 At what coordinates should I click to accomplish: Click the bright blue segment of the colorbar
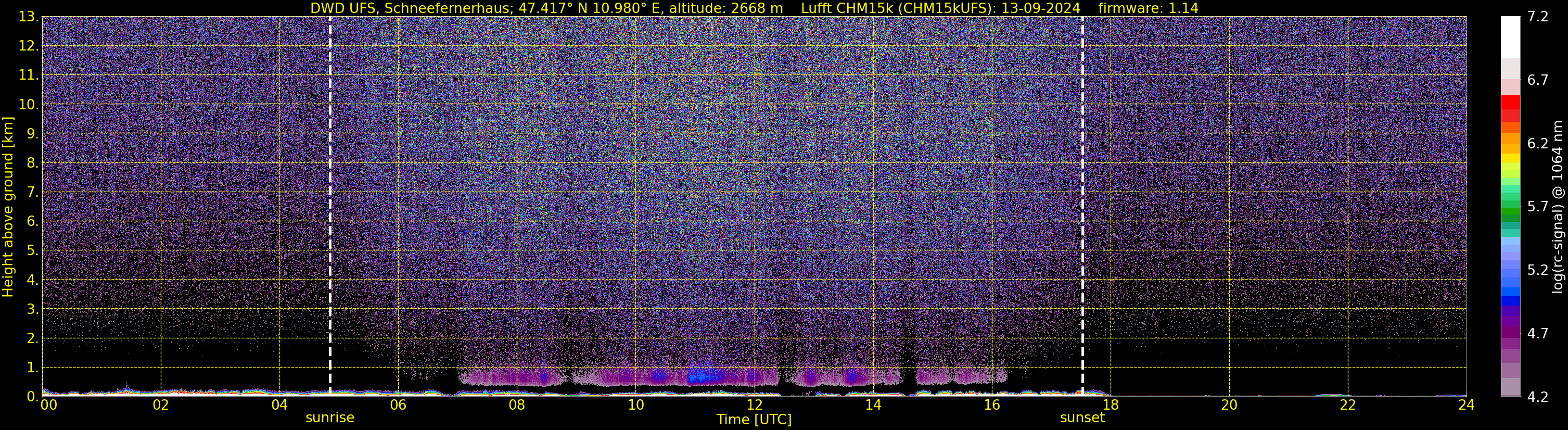[1510, 291]
